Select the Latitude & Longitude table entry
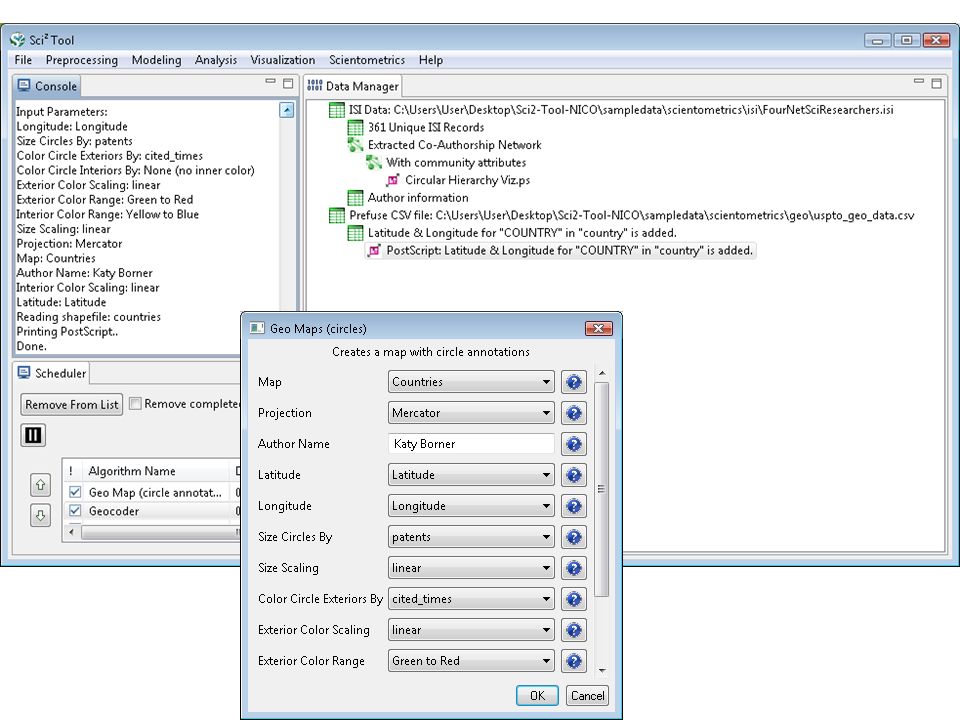This screenshot has width=960, height=720. click(512, 233)
